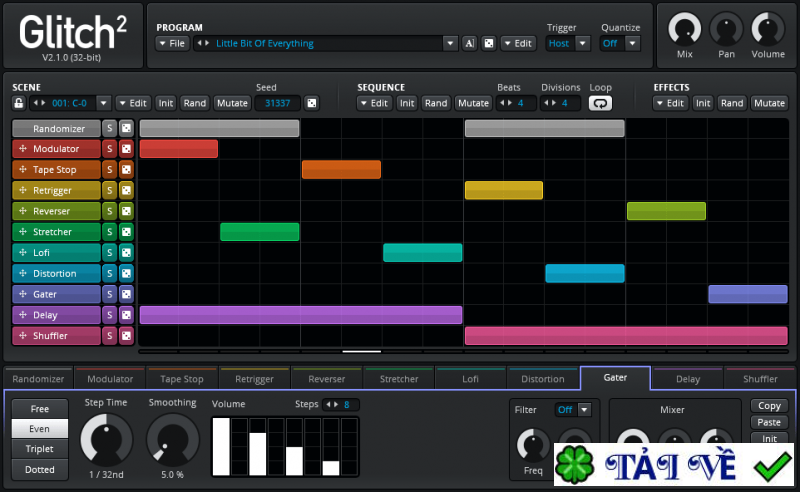The image size is (800, 492).
Task: Open the Randomizer tab
Action: [38, 379]
